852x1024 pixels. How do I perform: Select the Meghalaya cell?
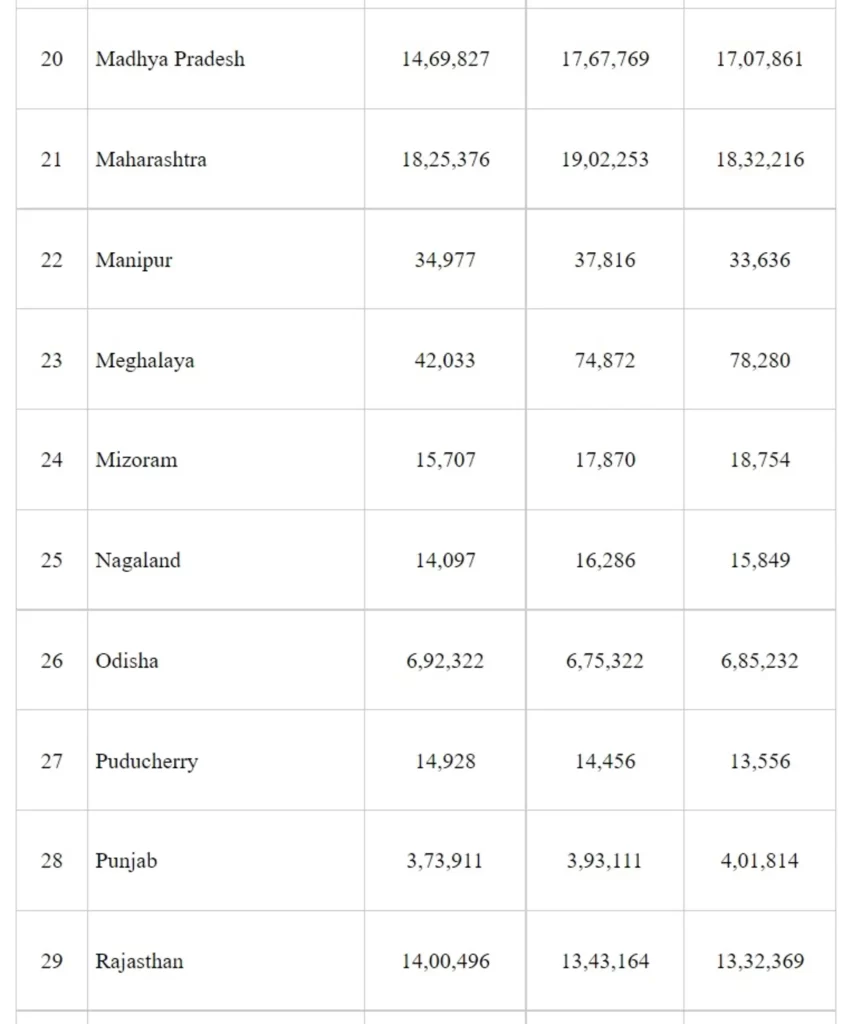tap(145, 360)
